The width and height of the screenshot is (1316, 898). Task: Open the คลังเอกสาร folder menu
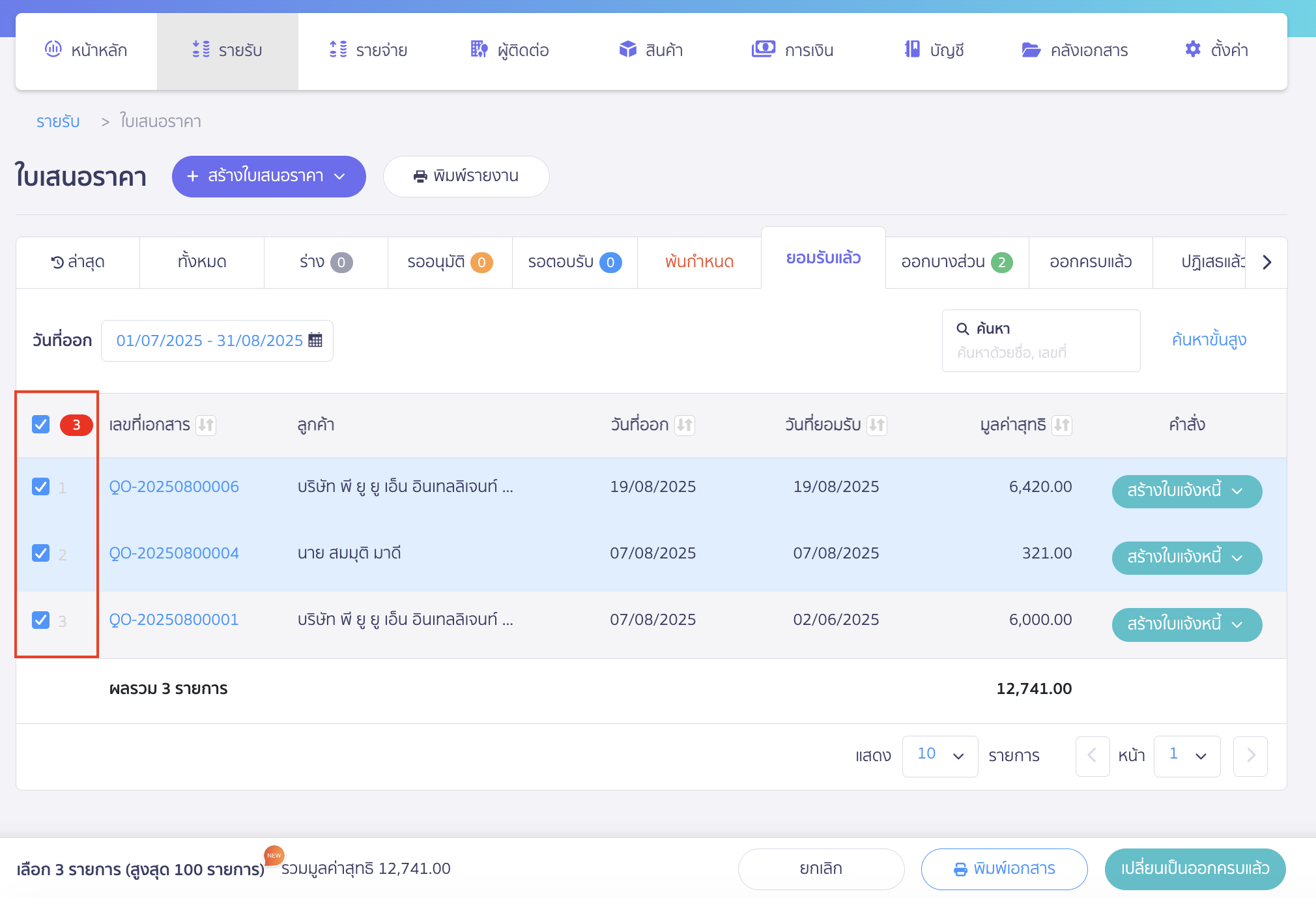1075,50
